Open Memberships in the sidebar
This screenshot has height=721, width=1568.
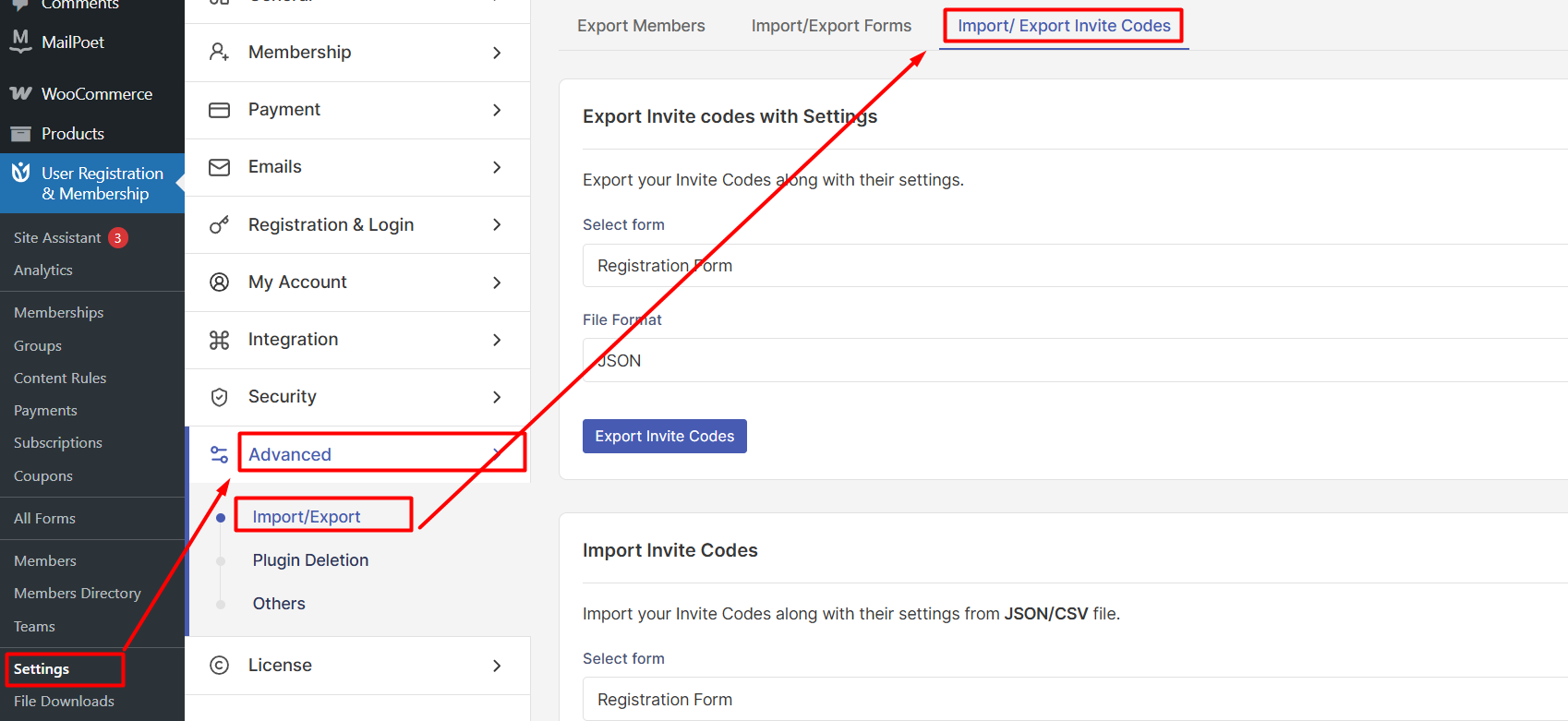pos(59,312)
